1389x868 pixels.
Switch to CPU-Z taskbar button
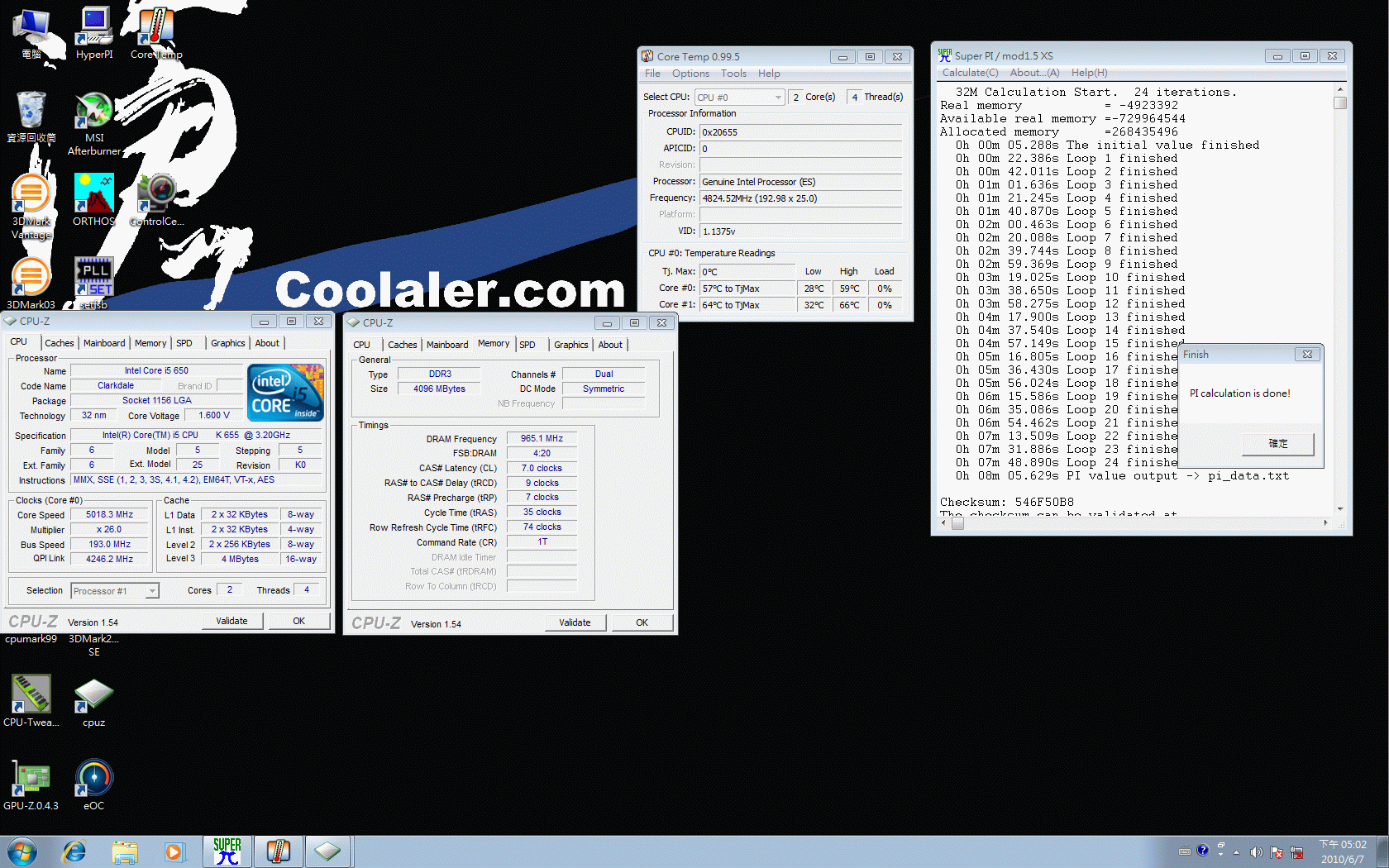pos(328,851)
